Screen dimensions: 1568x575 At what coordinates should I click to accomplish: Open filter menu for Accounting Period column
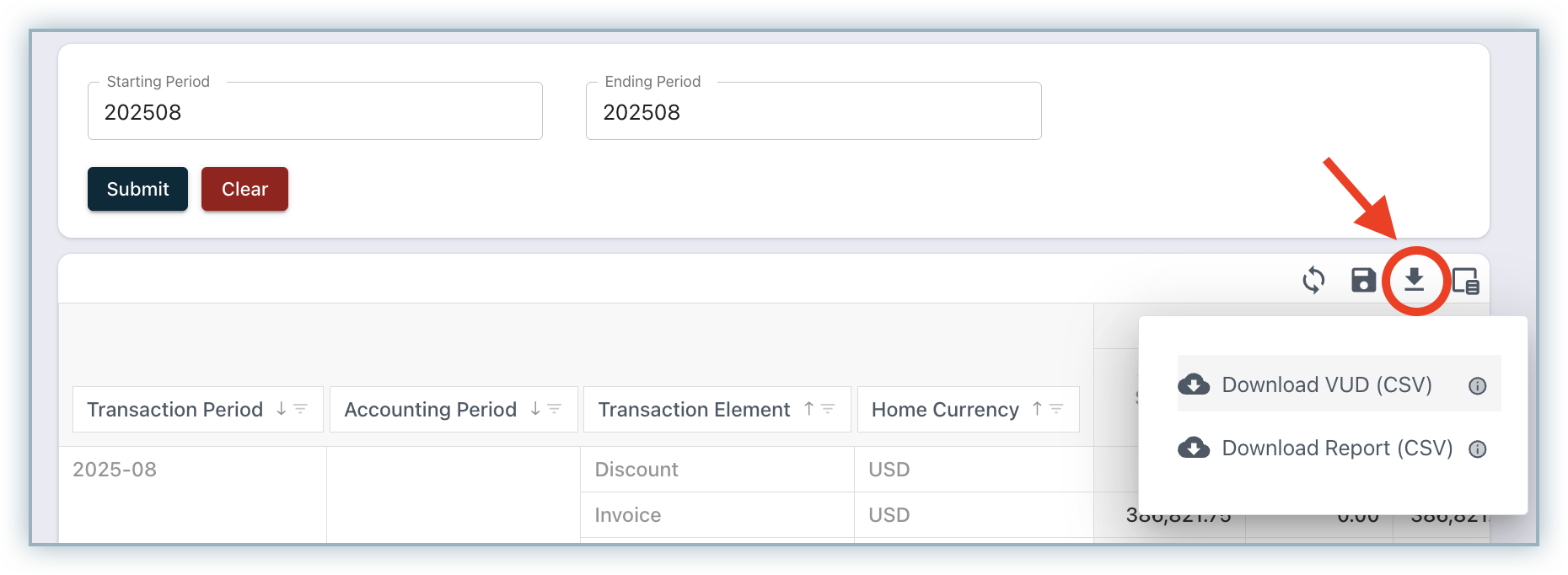pos(554,409)
